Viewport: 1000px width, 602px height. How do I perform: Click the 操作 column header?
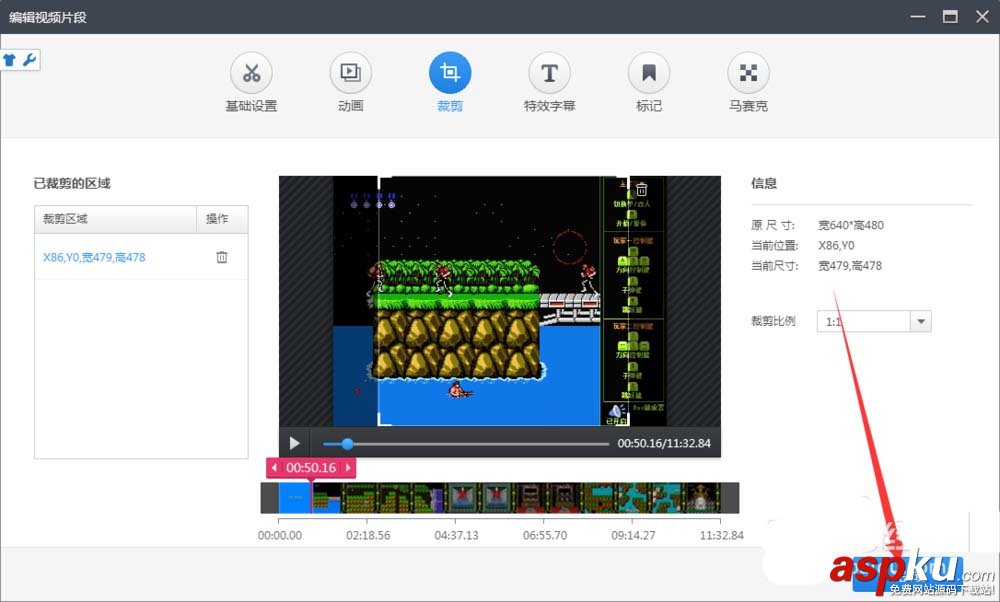pyautogui.click(x=221, y=219)
